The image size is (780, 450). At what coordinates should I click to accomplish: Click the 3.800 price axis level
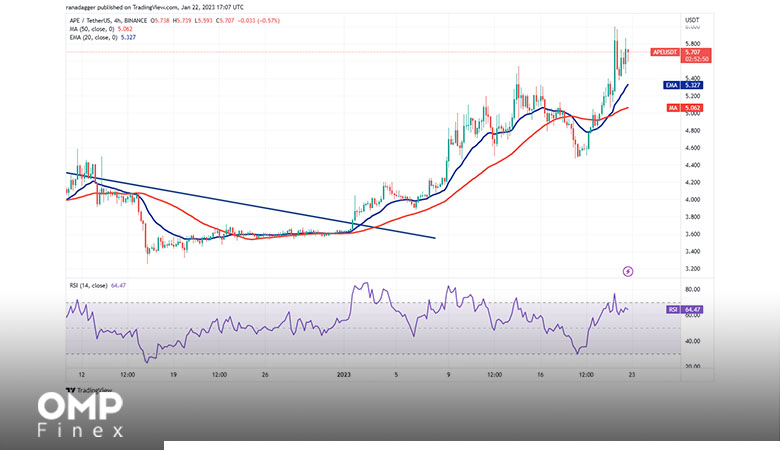point(692,217)
